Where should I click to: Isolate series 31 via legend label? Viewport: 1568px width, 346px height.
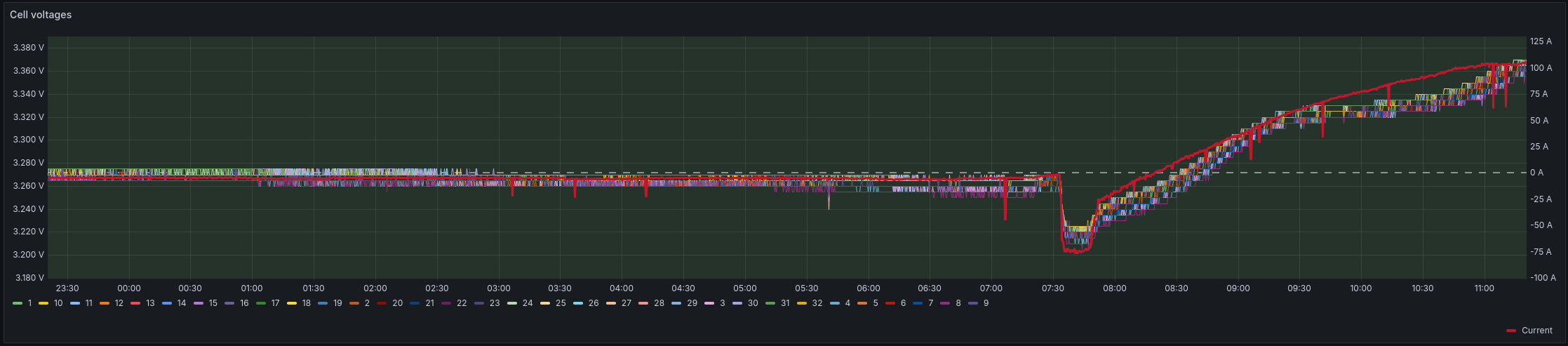point(785,303)
